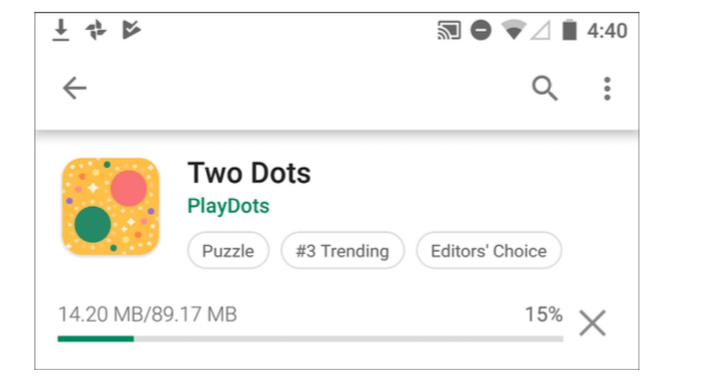Image resolution: width=702 pixels, height=384 pixels.
Task: Tap the do-not-disturb status icon
Action: (481, 30)
